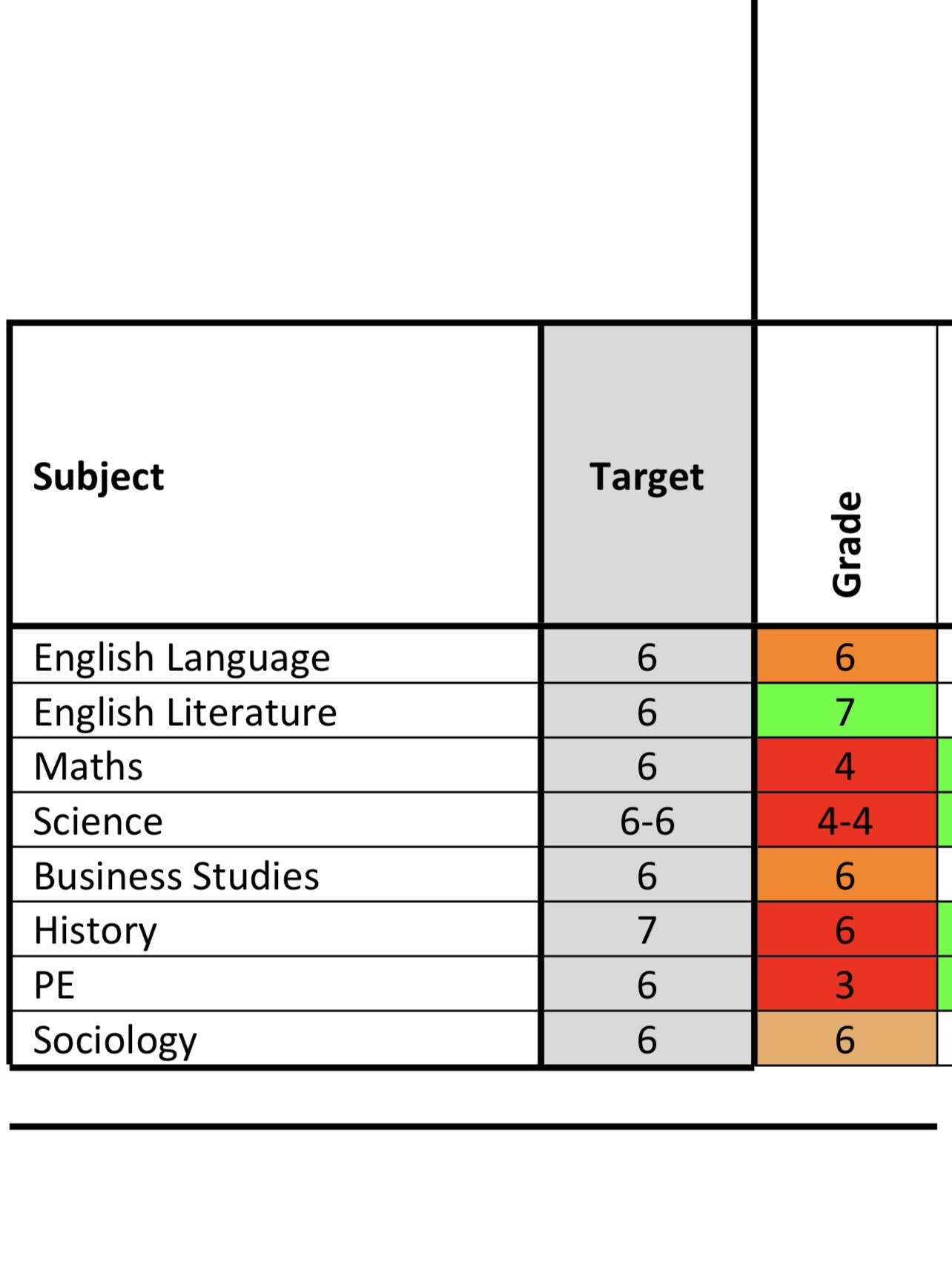The height and width of the screenshot is (1285, 952).
Task: Select the green grade 7 English Literature cell
Action: 847,711
